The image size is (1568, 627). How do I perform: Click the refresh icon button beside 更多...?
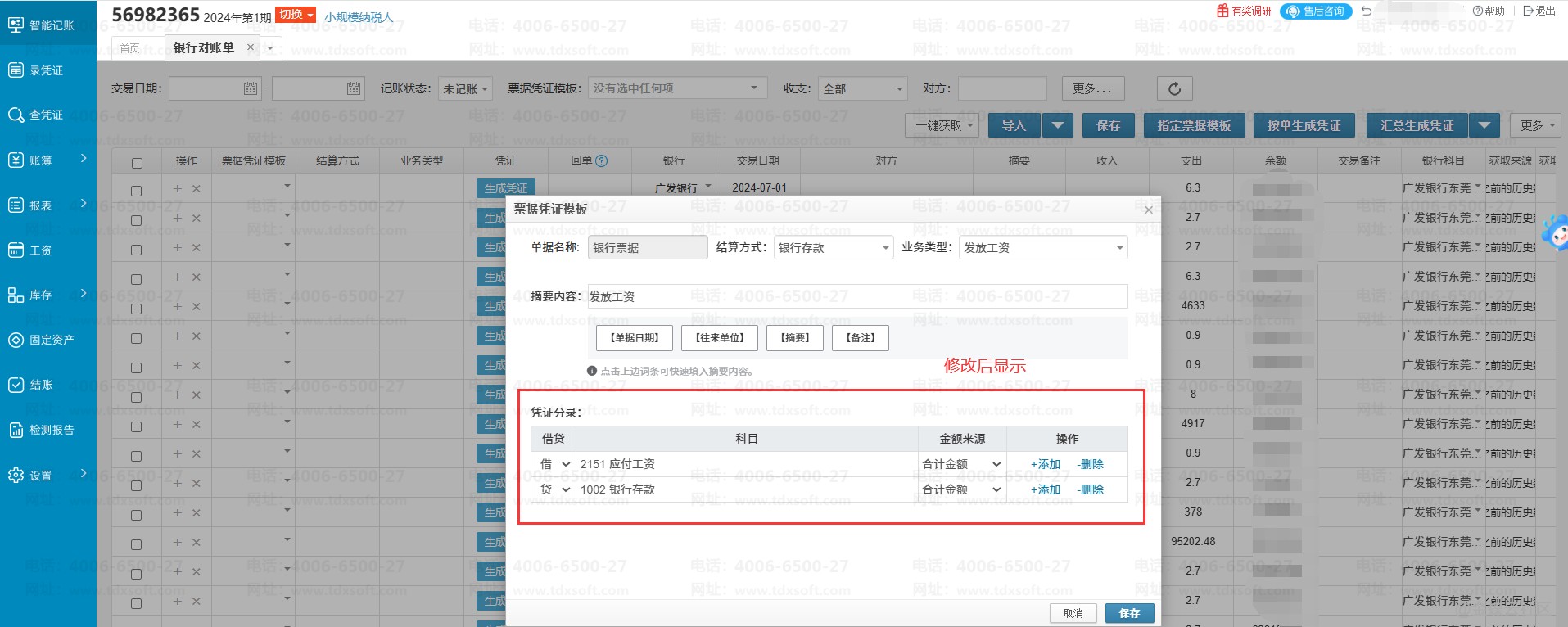tap(1174, 88)
